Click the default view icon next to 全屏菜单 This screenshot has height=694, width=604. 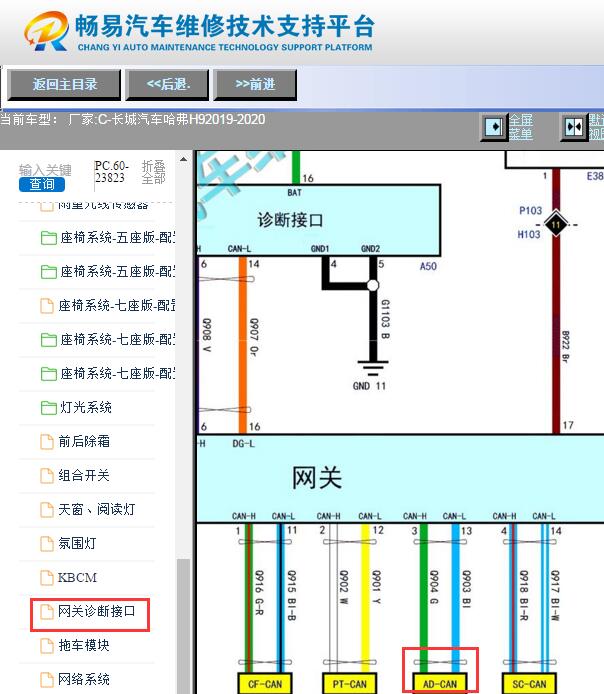[x=574, y=127]
